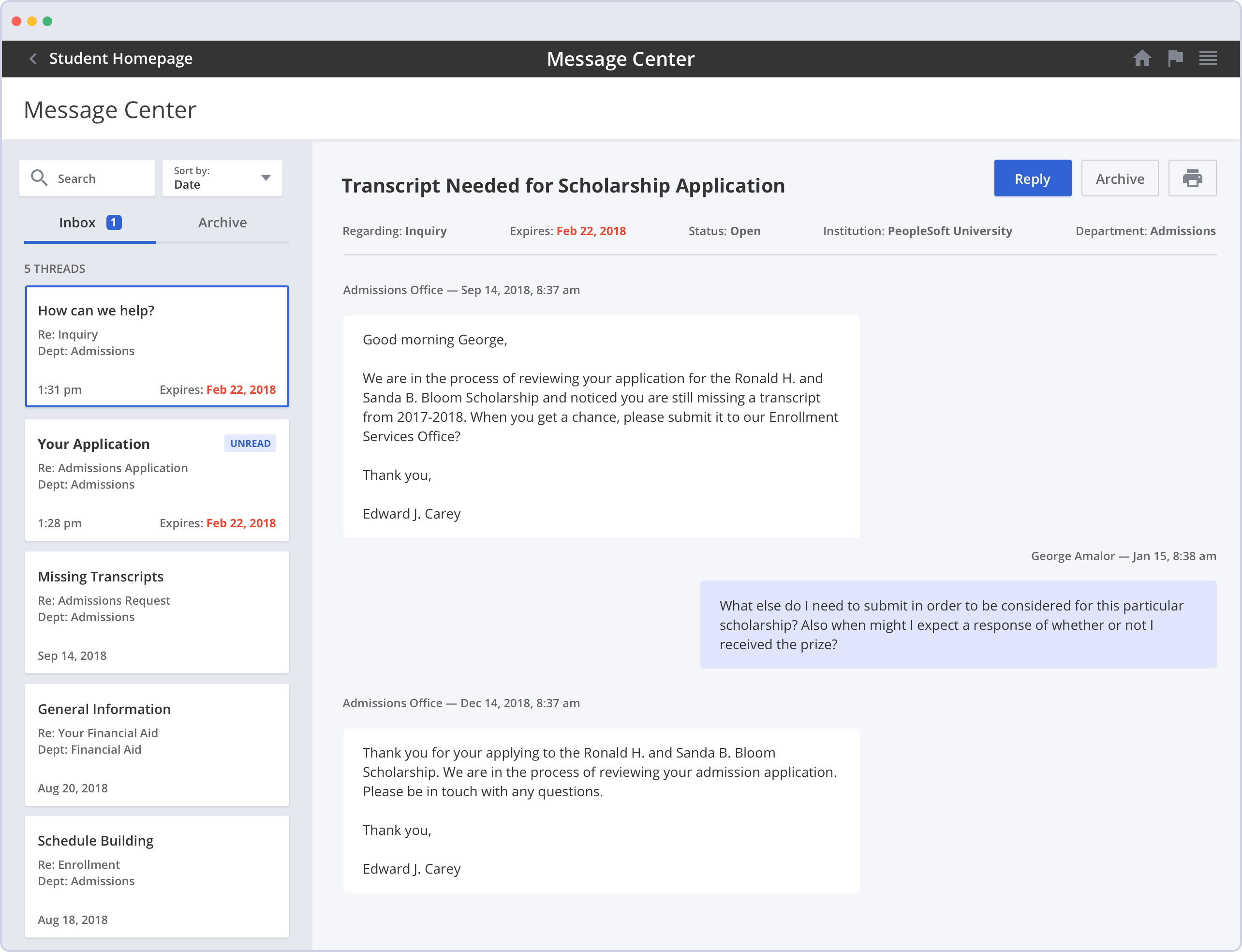Click the Sort by dropdown arrow

pos(266,178)
